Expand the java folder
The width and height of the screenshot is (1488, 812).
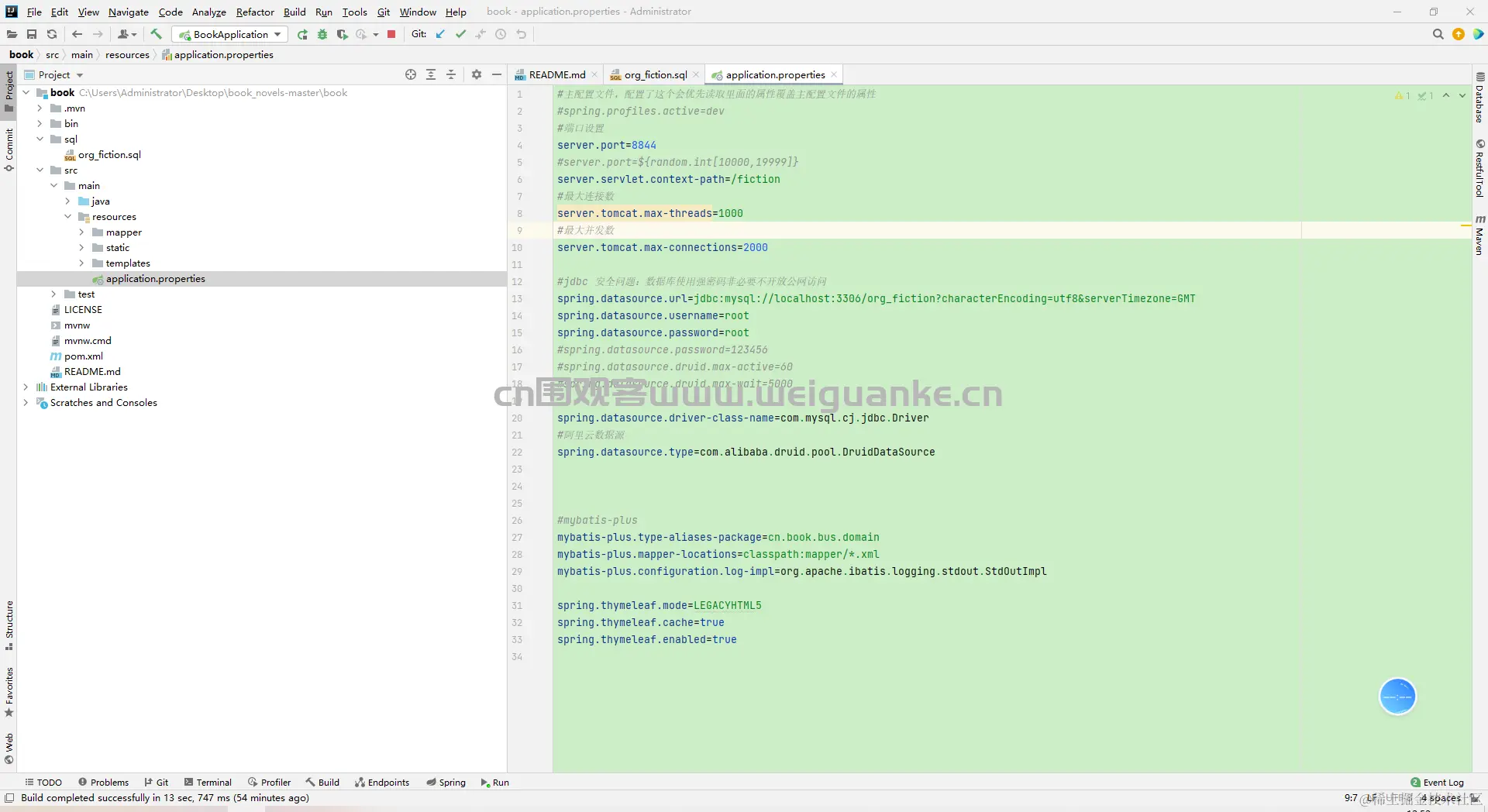pyautogui.click(x=67, y=201)
